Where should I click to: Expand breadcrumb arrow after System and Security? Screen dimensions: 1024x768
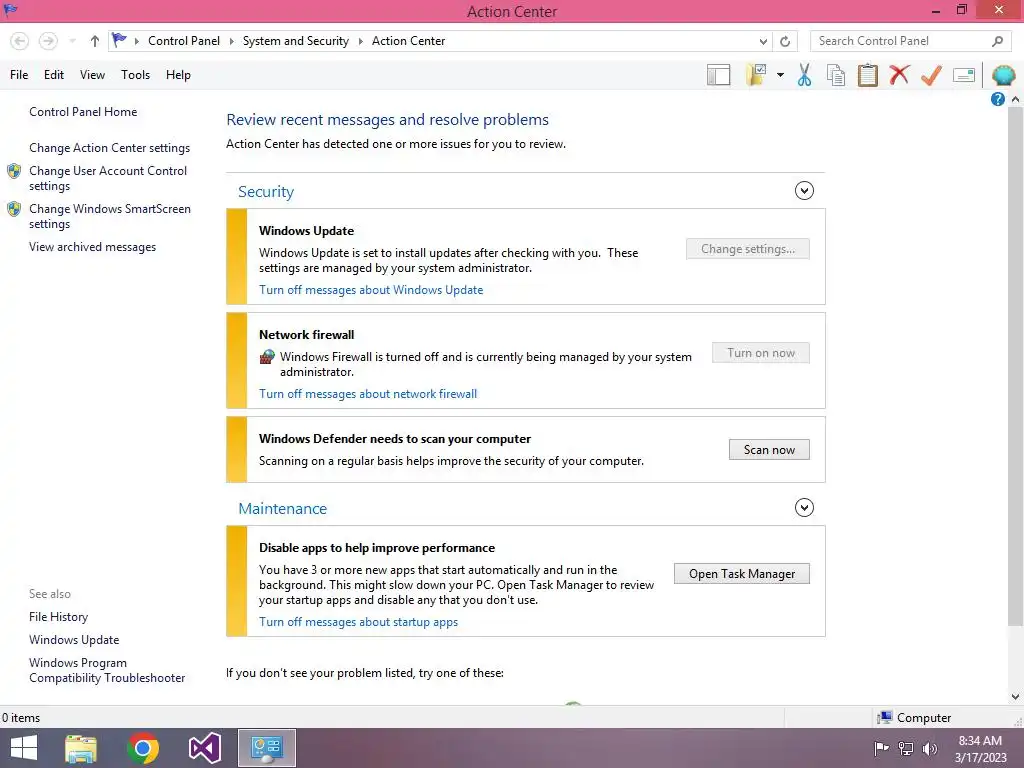tap(360, 41)
